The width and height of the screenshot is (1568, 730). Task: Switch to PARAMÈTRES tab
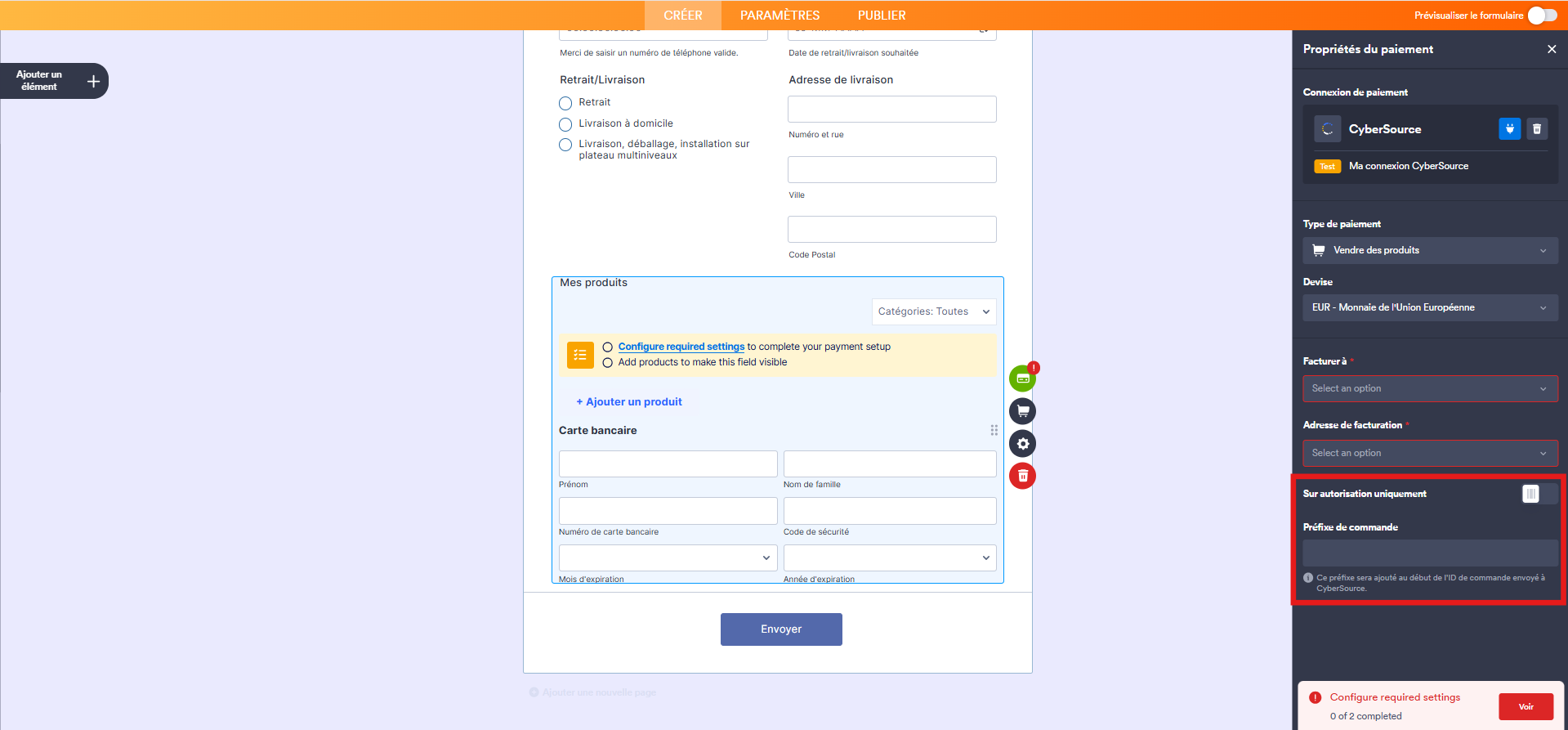[780, 16]
